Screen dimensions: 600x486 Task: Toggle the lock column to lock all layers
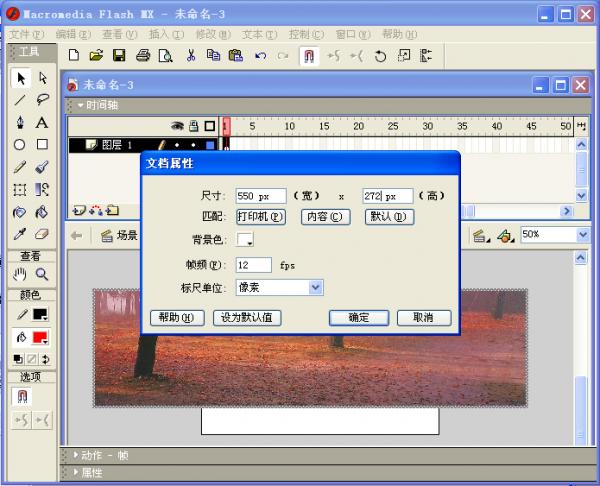click(x=194, y=126)
